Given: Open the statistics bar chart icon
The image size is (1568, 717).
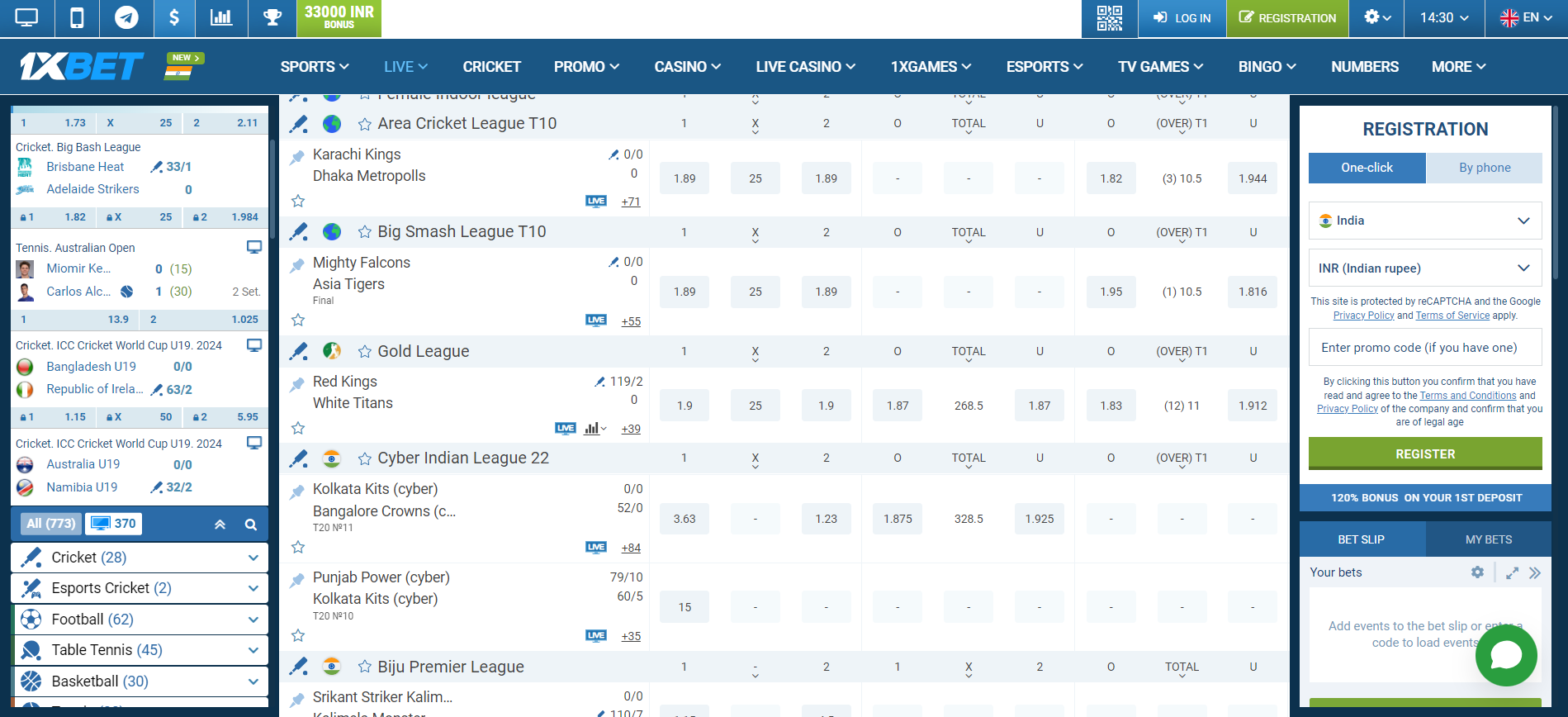Looking at the screenshot, I should [221, 17].
